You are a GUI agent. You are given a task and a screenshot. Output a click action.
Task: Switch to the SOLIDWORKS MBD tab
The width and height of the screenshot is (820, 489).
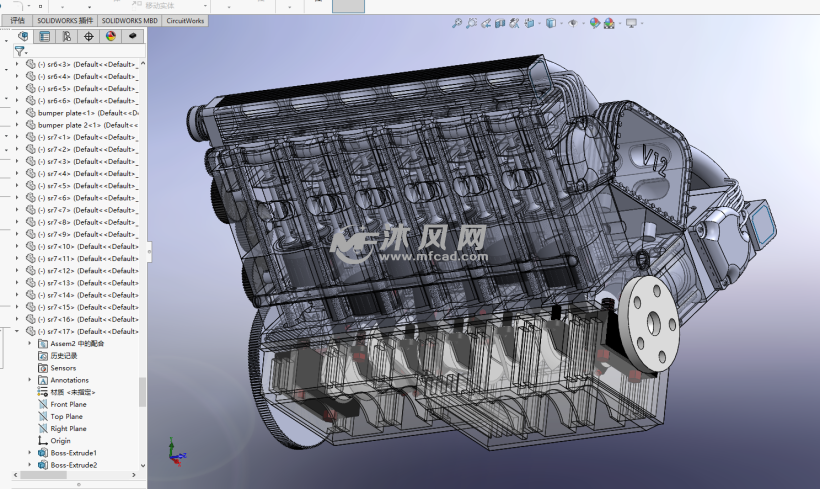tap(129, 19)
